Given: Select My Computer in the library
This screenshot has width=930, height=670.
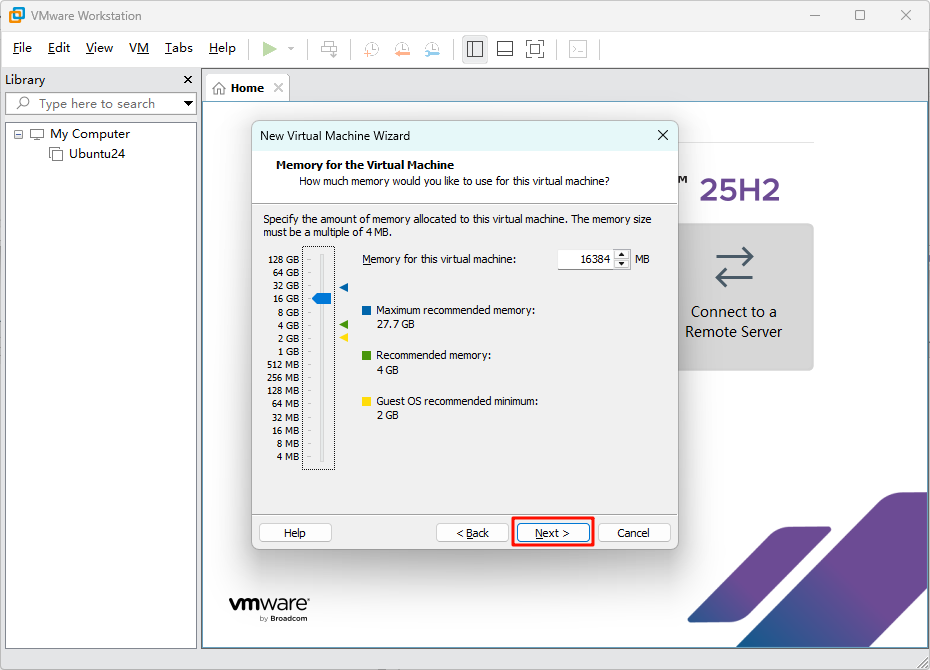Looking at the screenshot, I should pos(90,134).
